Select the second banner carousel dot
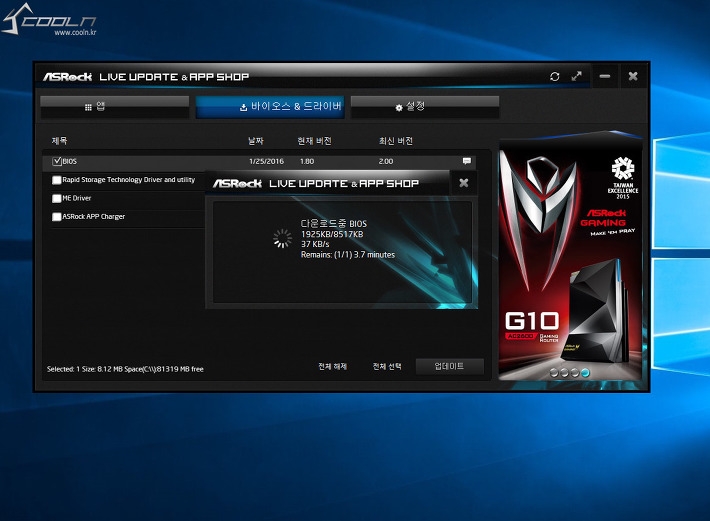This screenshot has width=710, height=521. [564, 373]
